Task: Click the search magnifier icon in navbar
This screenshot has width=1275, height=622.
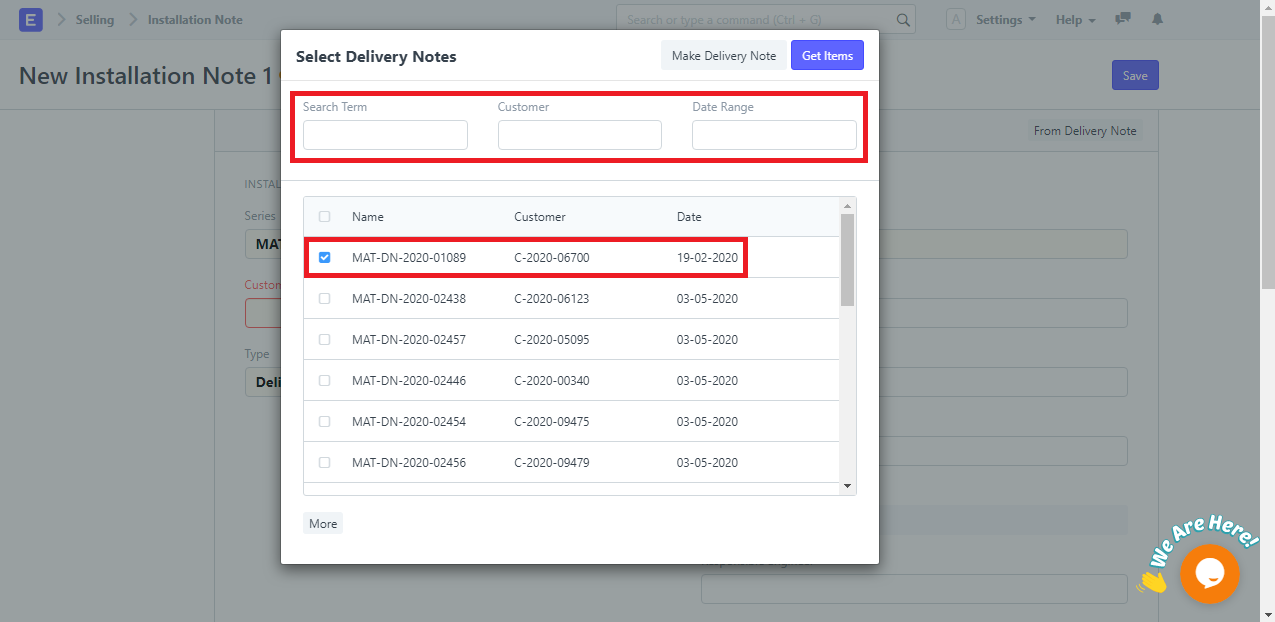Action: pos(903,20)
